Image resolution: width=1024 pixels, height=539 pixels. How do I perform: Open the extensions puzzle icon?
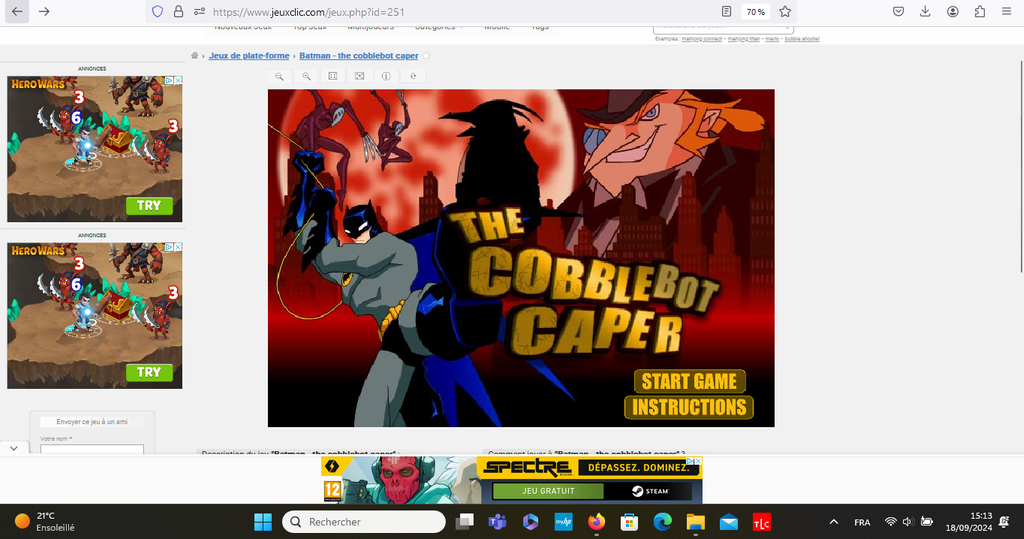click(980, 12)
